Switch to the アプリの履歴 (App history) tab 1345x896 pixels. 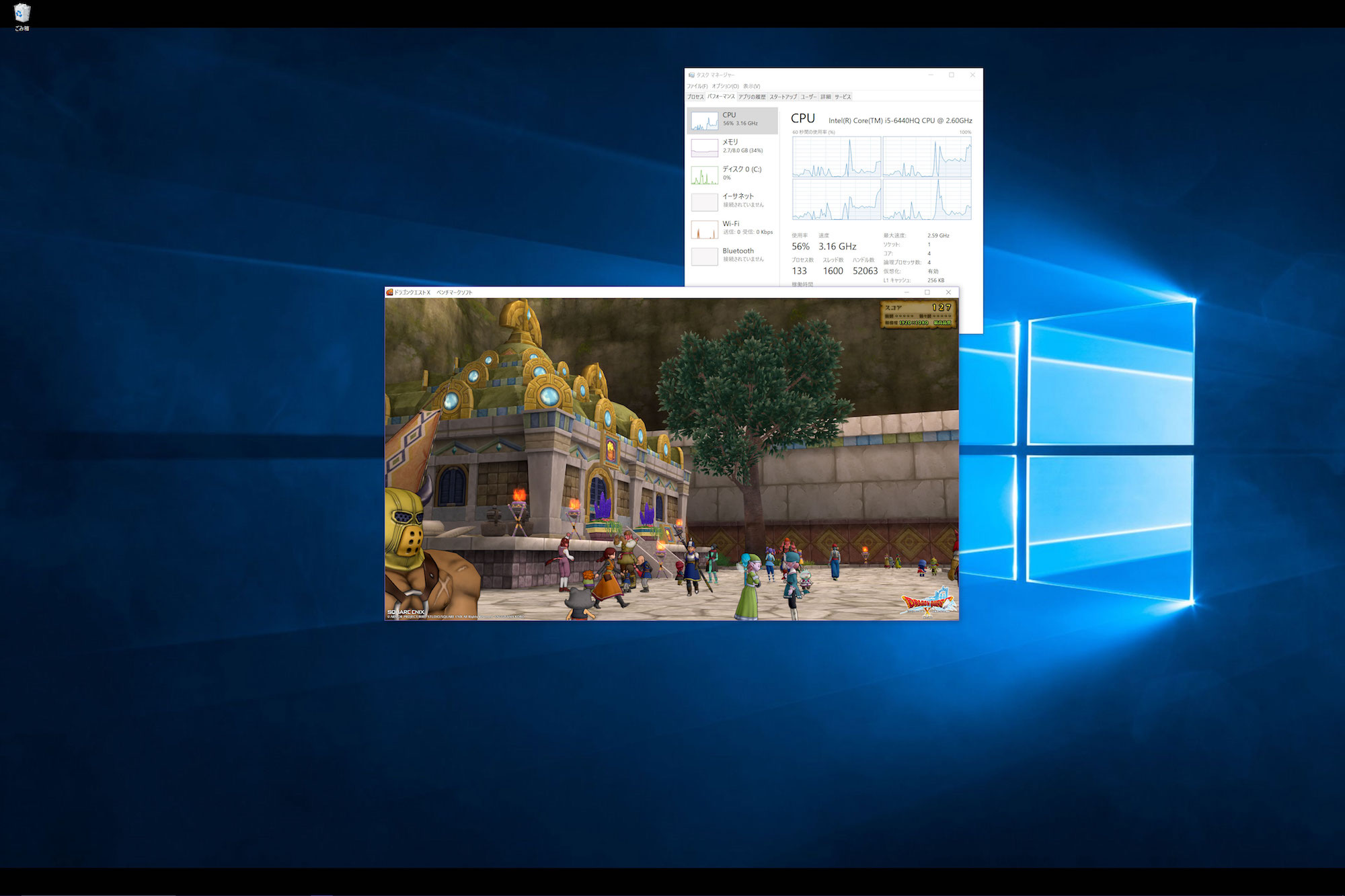tap(752, 97)
